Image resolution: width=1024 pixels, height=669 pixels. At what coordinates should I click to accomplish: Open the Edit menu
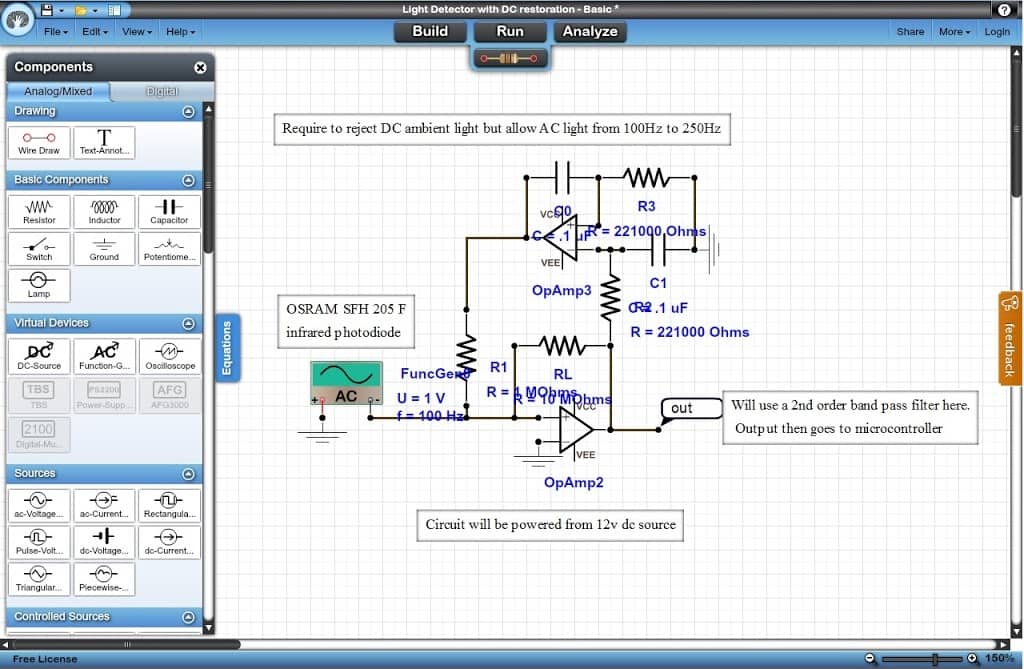point(93,31)
